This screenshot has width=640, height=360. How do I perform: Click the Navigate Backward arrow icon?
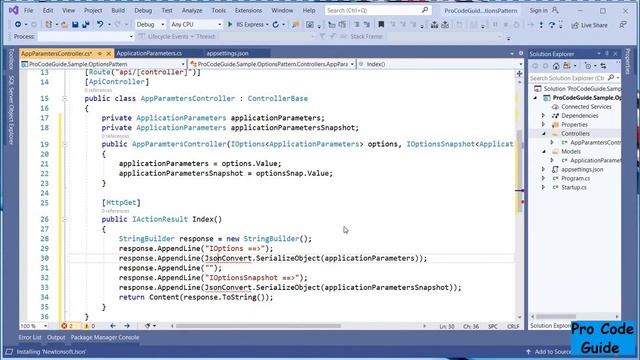(x=18, y=24)
